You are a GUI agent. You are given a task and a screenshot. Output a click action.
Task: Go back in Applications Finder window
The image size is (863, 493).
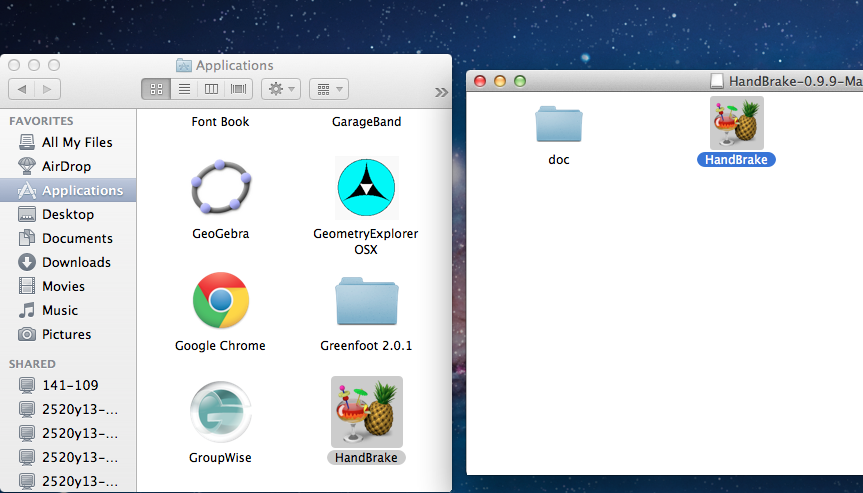22,89
